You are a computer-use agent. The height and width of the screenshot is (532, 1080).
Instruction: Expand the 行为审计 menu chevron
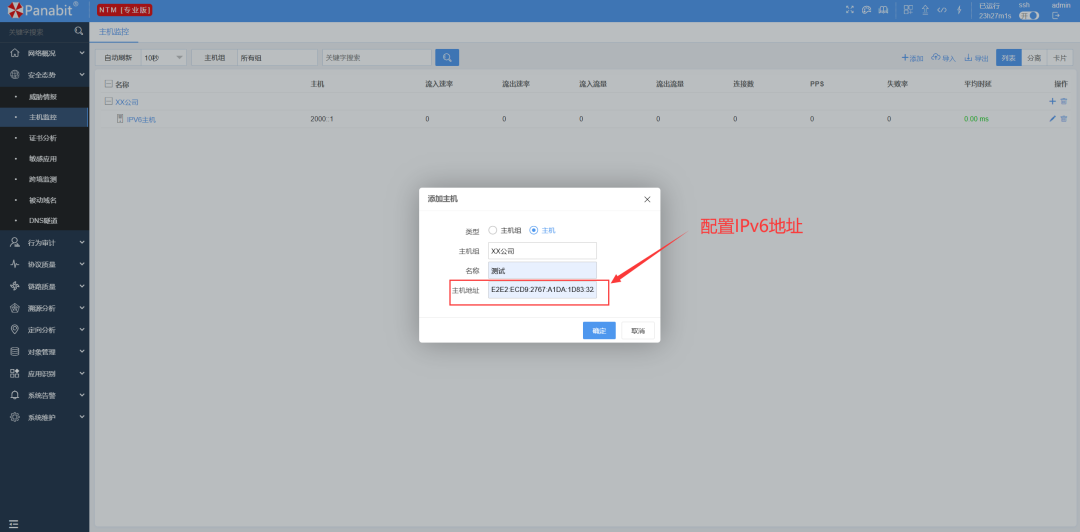(82, 242)
